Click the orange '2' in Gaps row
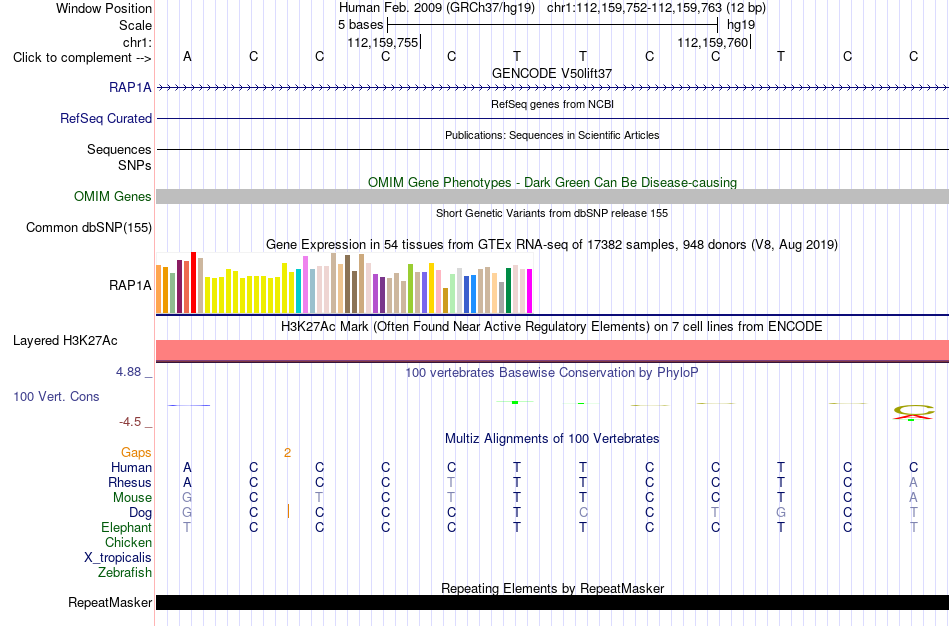 (x=287, y=453)
